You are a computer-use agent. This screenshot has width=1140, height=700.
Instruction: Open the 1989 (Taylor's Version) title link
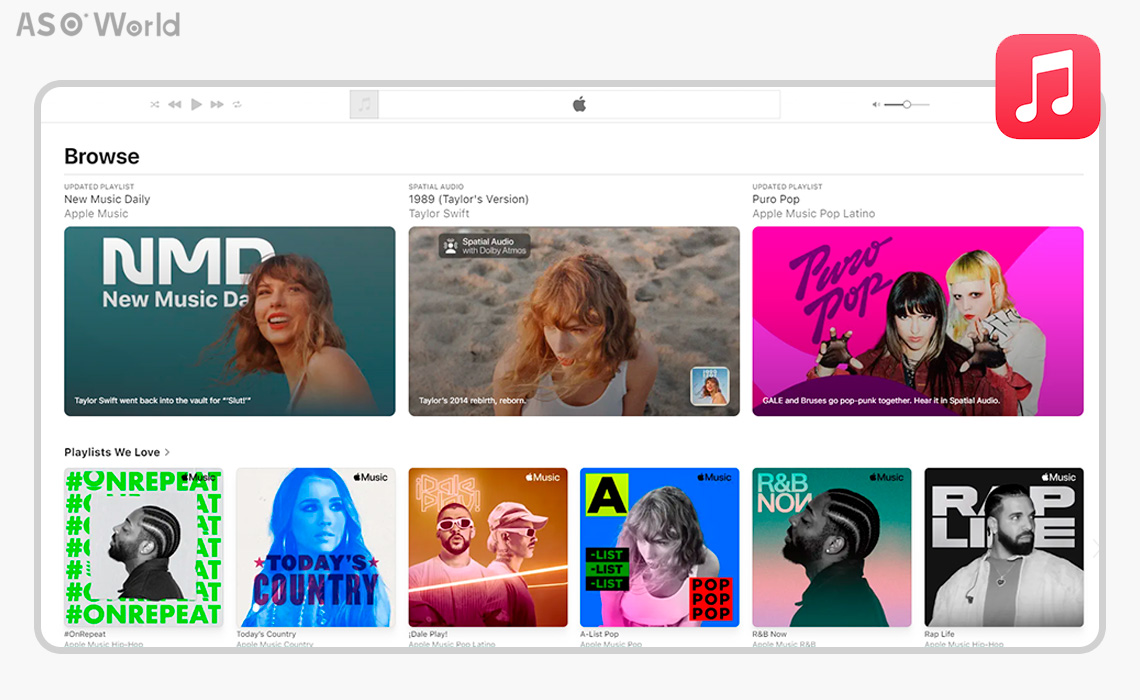pyautogui.click(x=468, y=199)
